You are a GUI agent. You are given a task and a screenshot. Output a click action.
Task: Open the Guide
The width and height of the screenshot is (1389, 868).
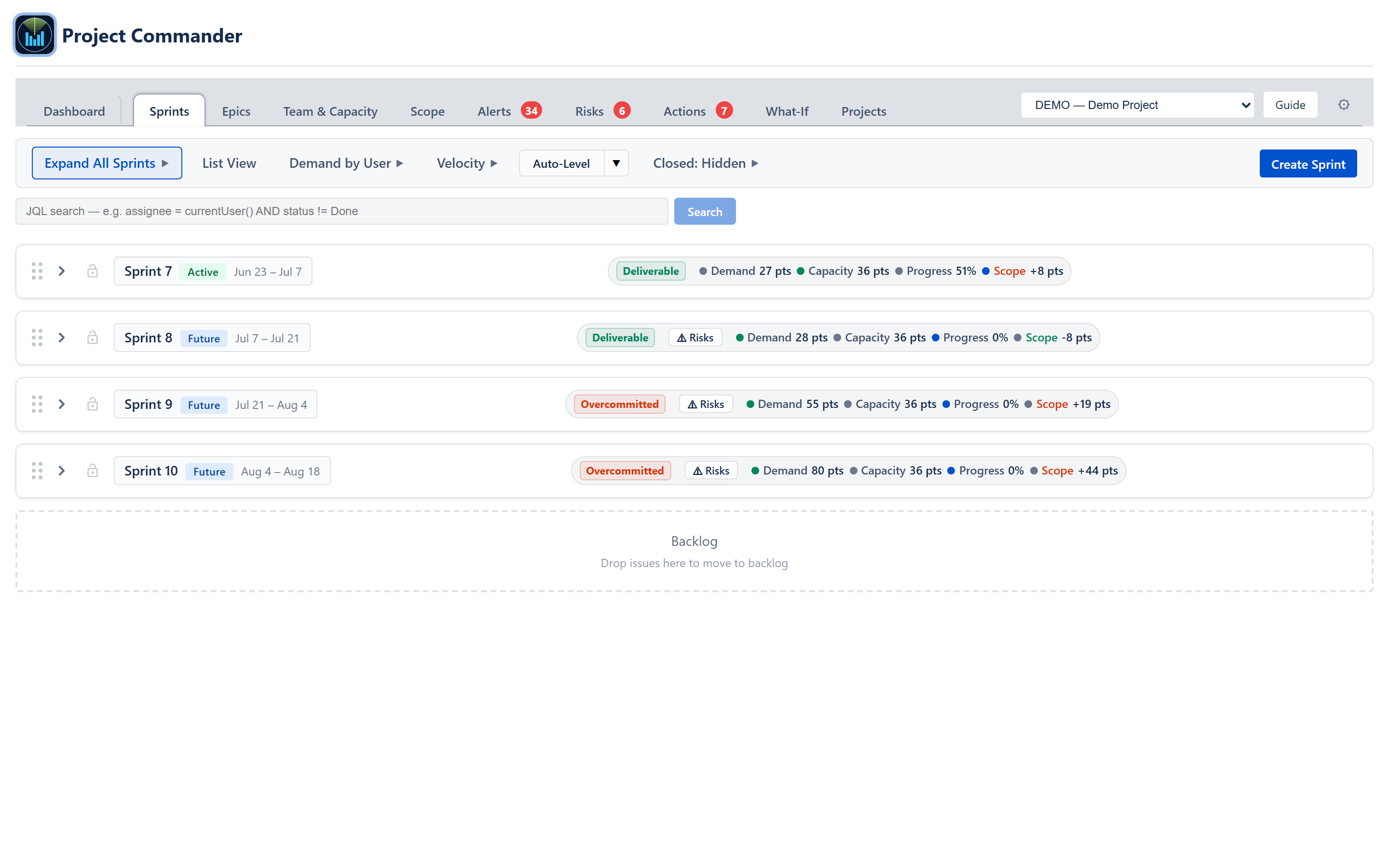[x=1290, y=105]
